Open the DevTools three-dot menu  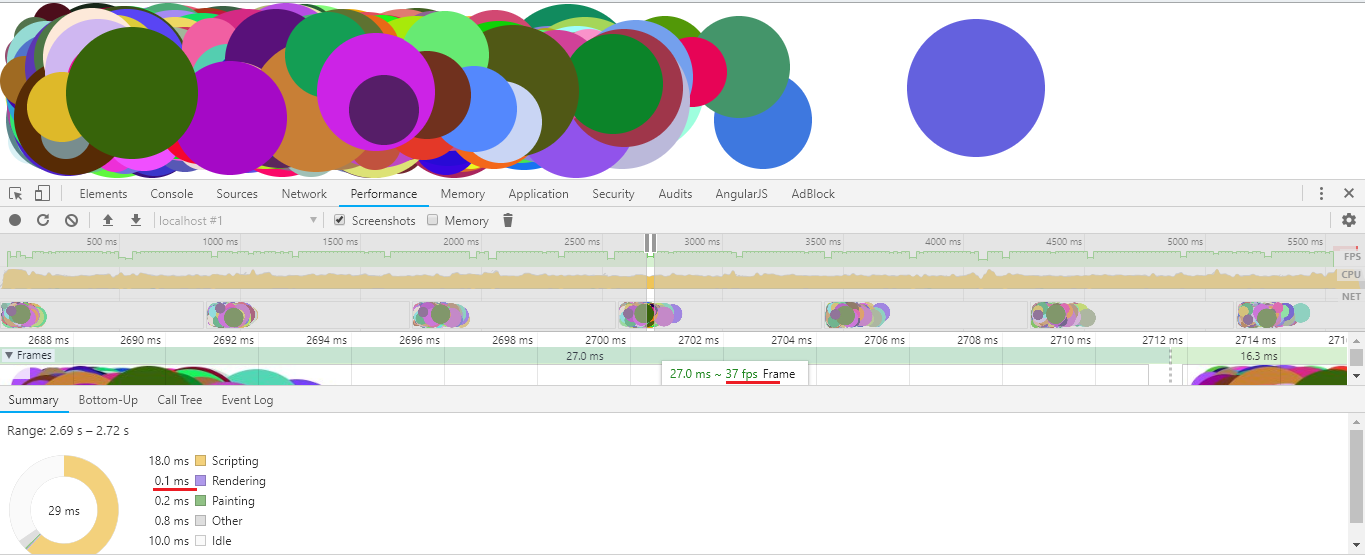pyautogui.click(x=1321, y=193)
